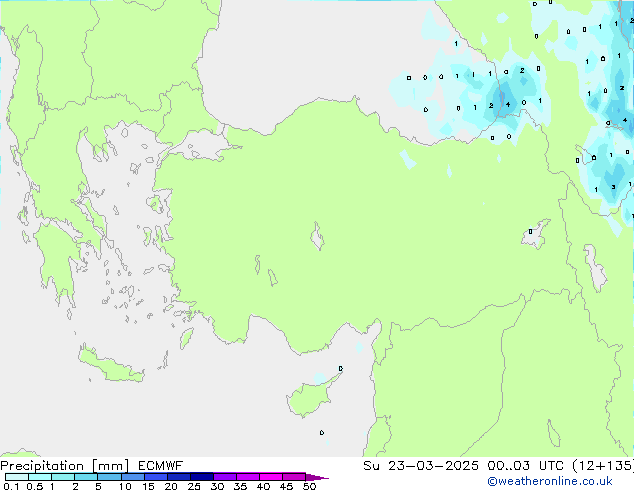Pick the 45 to 50 mm legend swatch
634x490 pixels.
click(294, 477)
